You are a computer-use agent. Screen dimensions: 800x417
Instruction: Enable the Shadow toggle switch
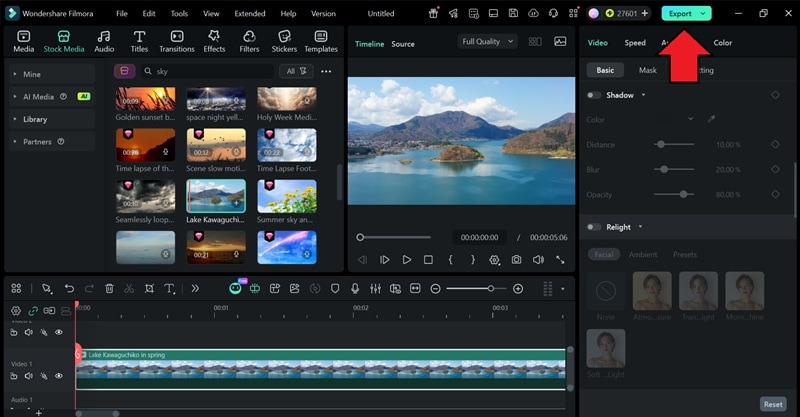tap(594, 95)
